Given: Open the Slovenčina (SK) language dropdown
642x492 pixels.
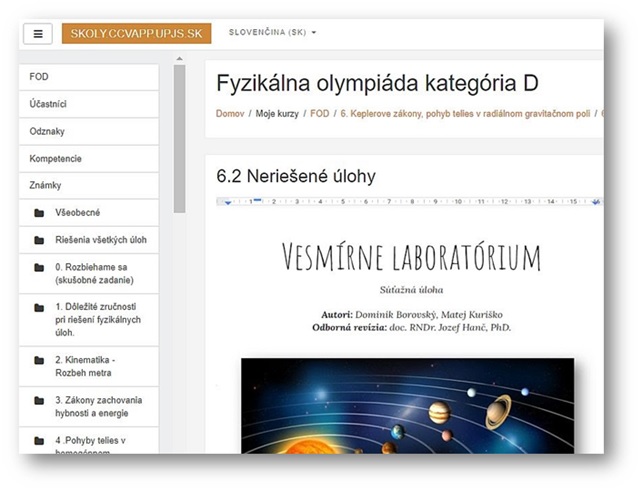Looking at the screenshot, I should [272, 32].
